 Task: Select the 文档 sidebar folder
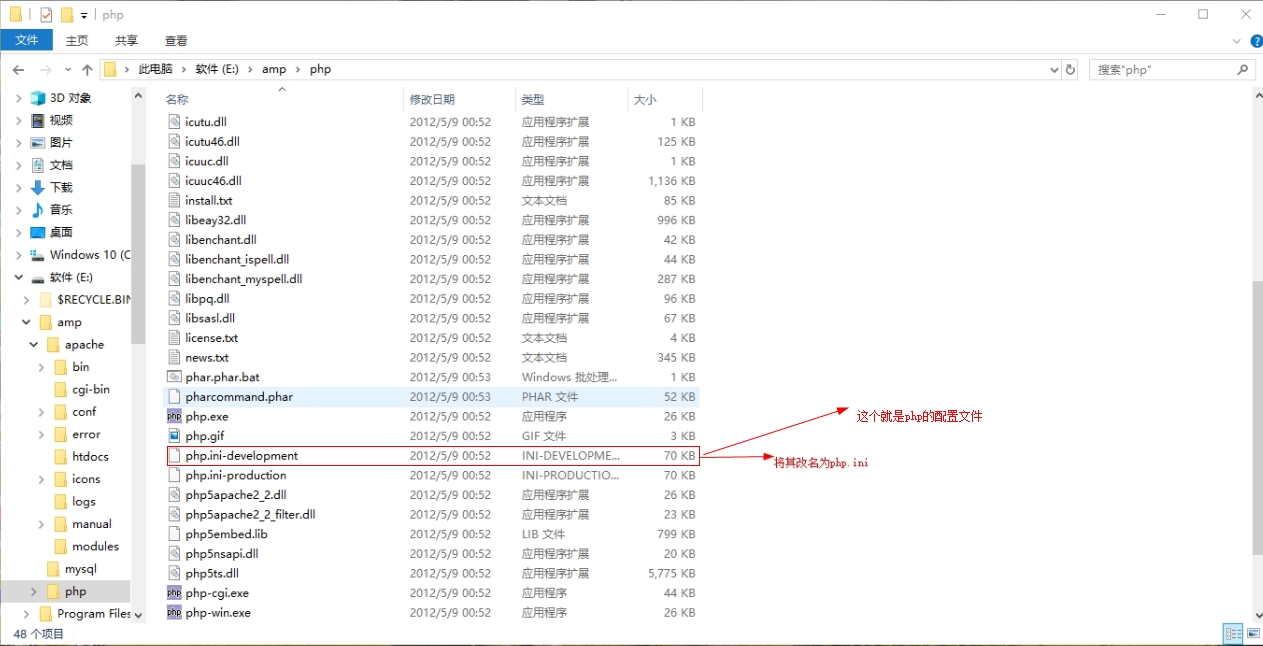pyautogui.click(x=61, y=165)
